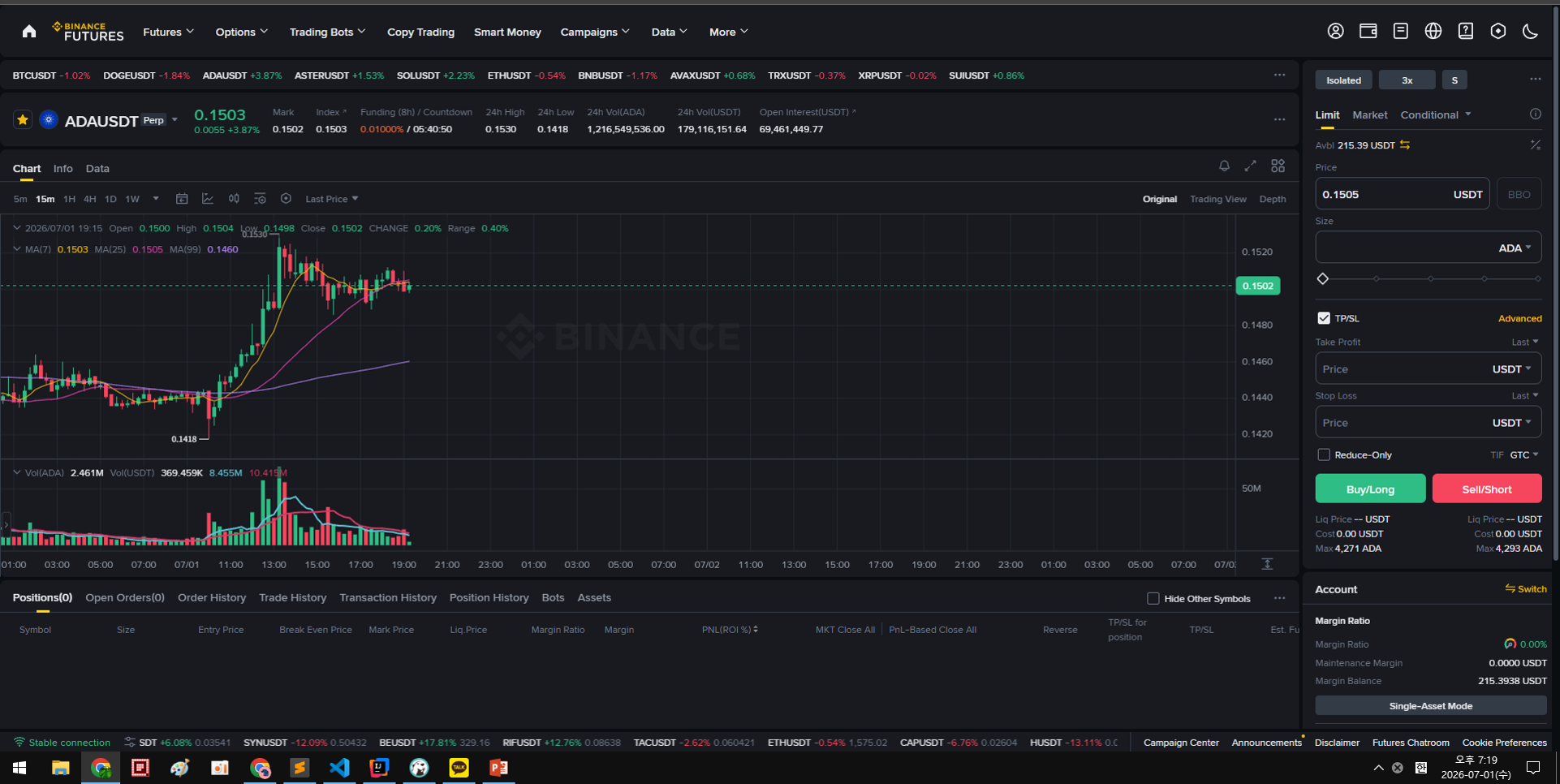Open the hexagon settings icon in header
This screenshot has height=784, width=1560.
(x=1498, y=31)
